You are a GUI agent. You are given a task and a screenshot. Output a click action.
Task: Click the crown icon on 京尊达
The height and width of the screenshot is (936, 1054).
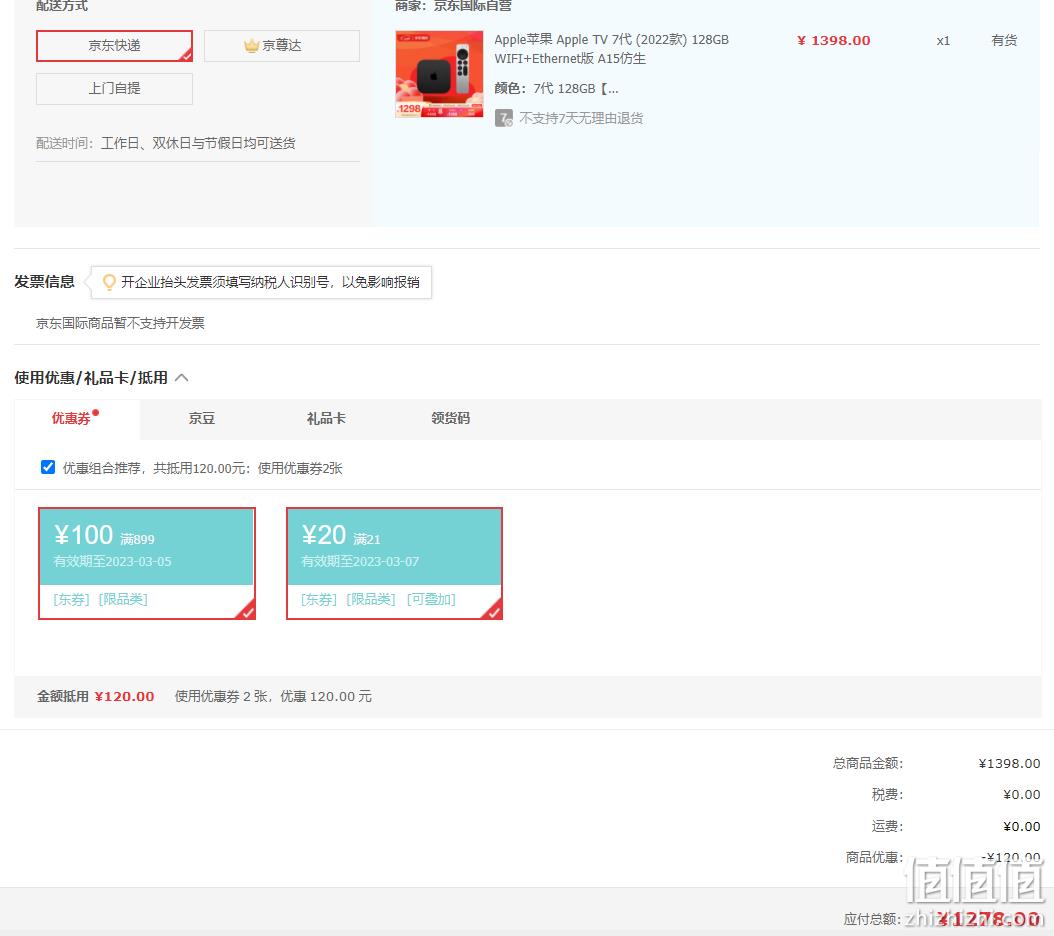[251, 46]
